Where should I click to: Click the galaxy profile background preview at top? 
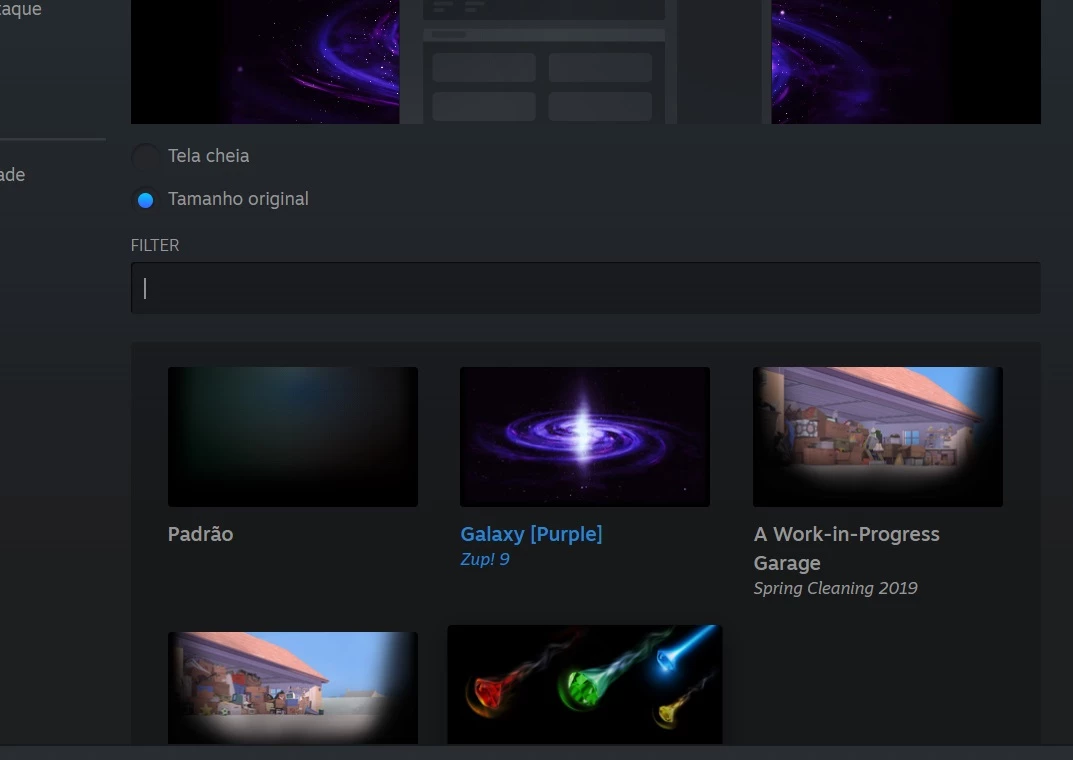pyautogui.click(x=586, y=62)
